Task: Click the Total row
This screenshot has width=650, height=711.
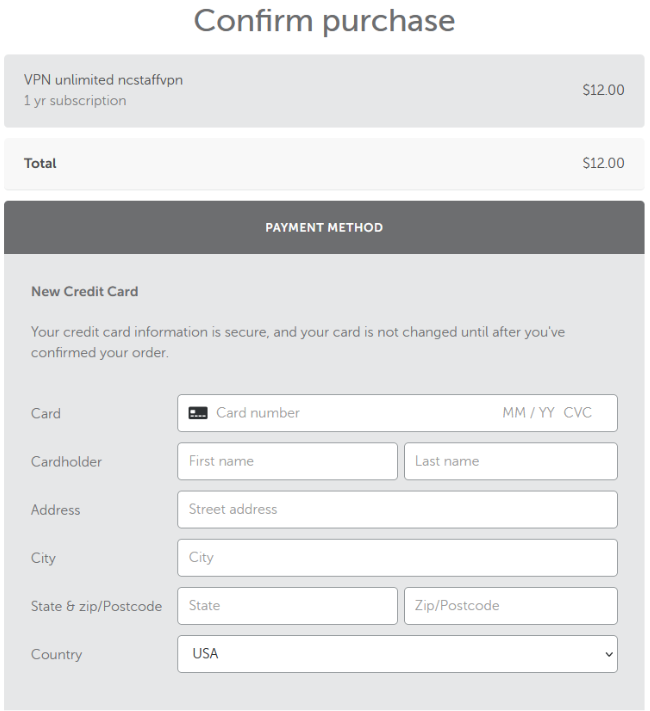Action: coord(324,163)
